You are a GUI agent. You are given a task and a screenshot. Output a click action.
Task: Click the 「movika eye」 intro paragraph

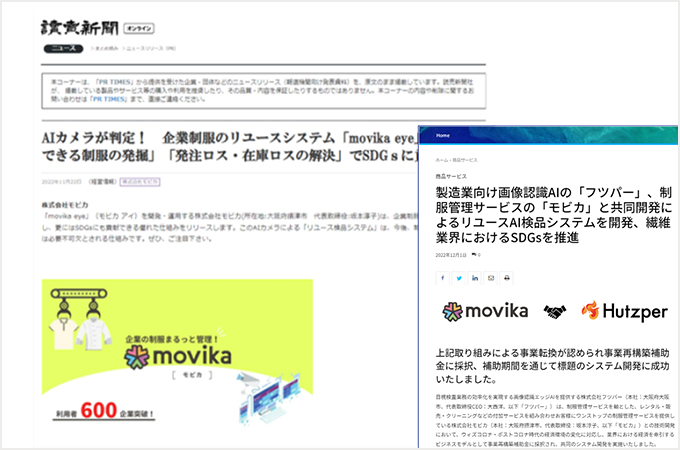click(230, 227)
